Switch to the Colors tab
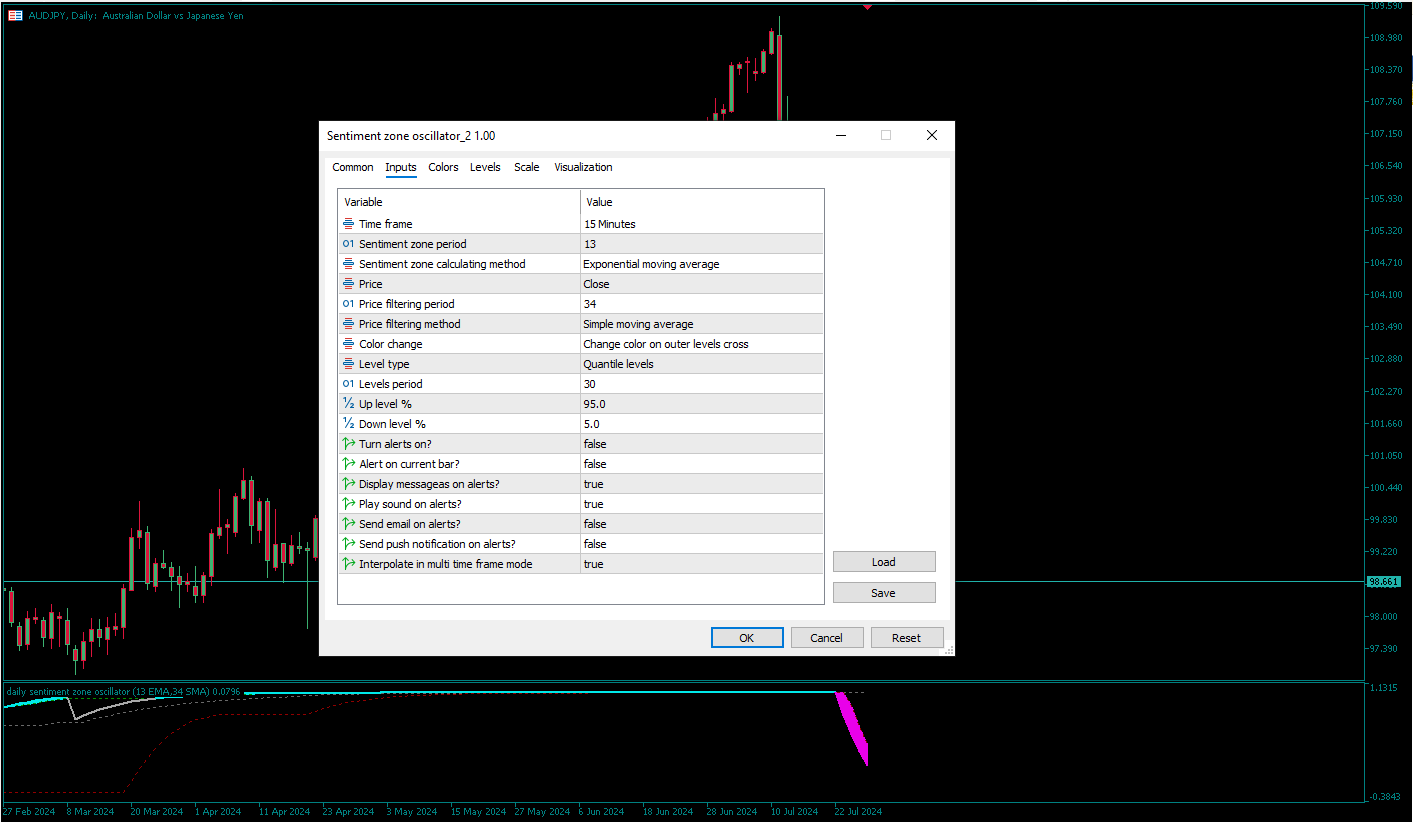This screenshot has width=1413, height=822. pyautogui.click(x=443, y=167)
